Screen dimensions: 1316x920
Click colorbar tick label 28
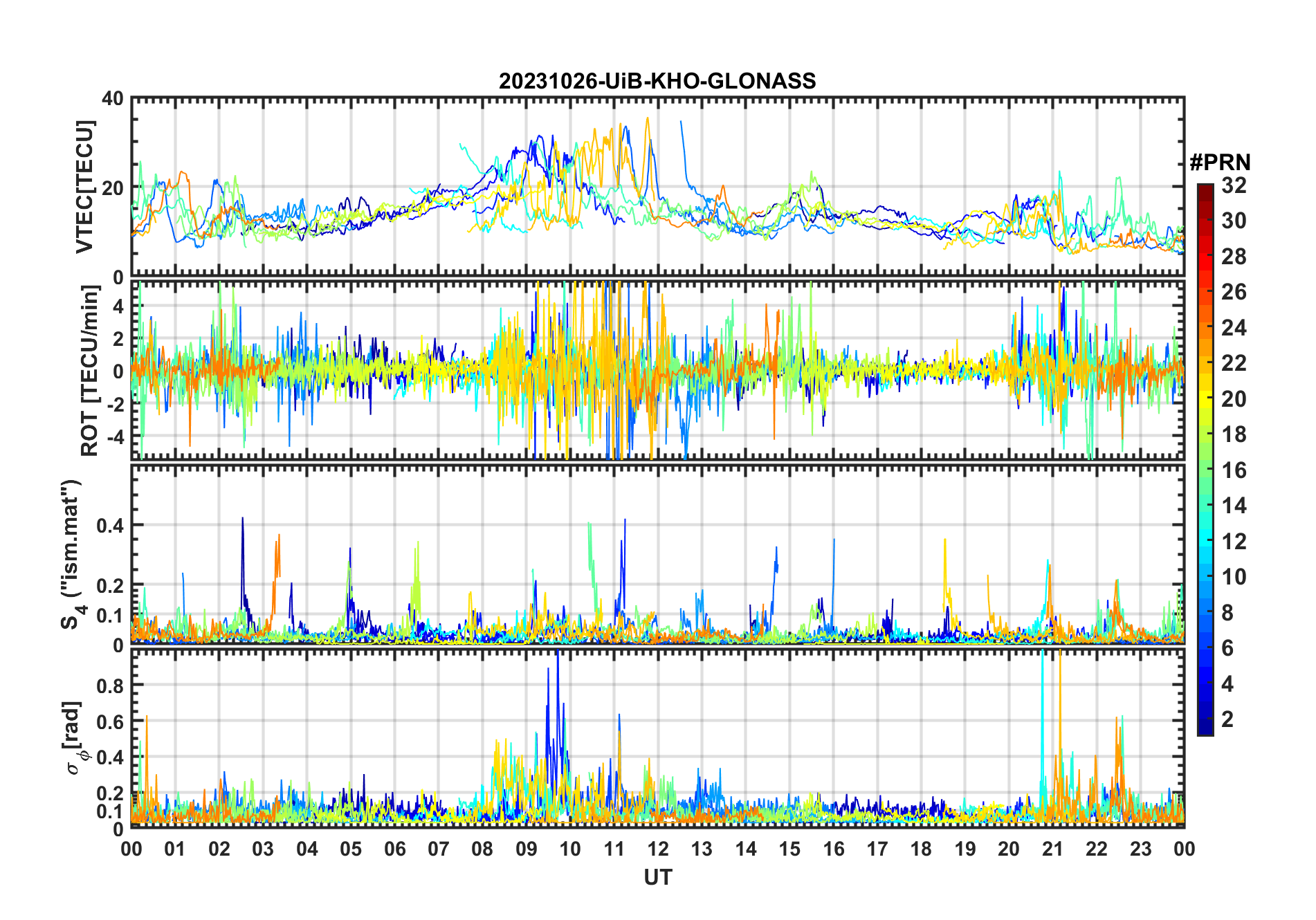coord(1234,257)
